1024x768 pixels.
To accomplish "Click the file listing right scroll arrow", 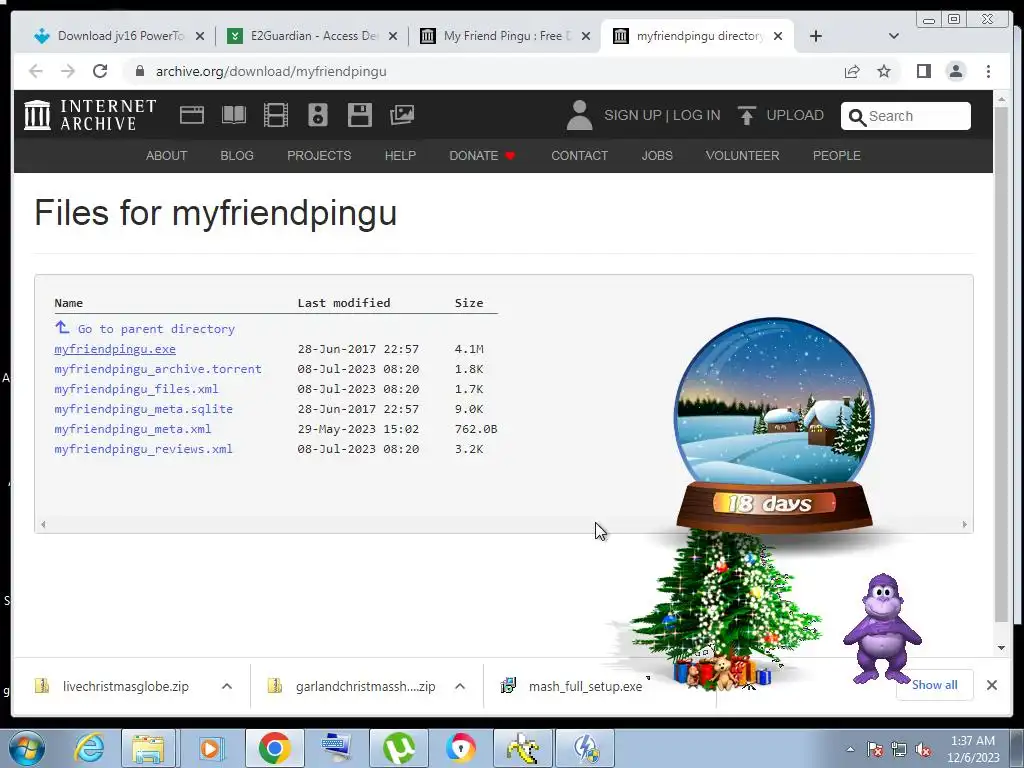I will coord(965,524).
